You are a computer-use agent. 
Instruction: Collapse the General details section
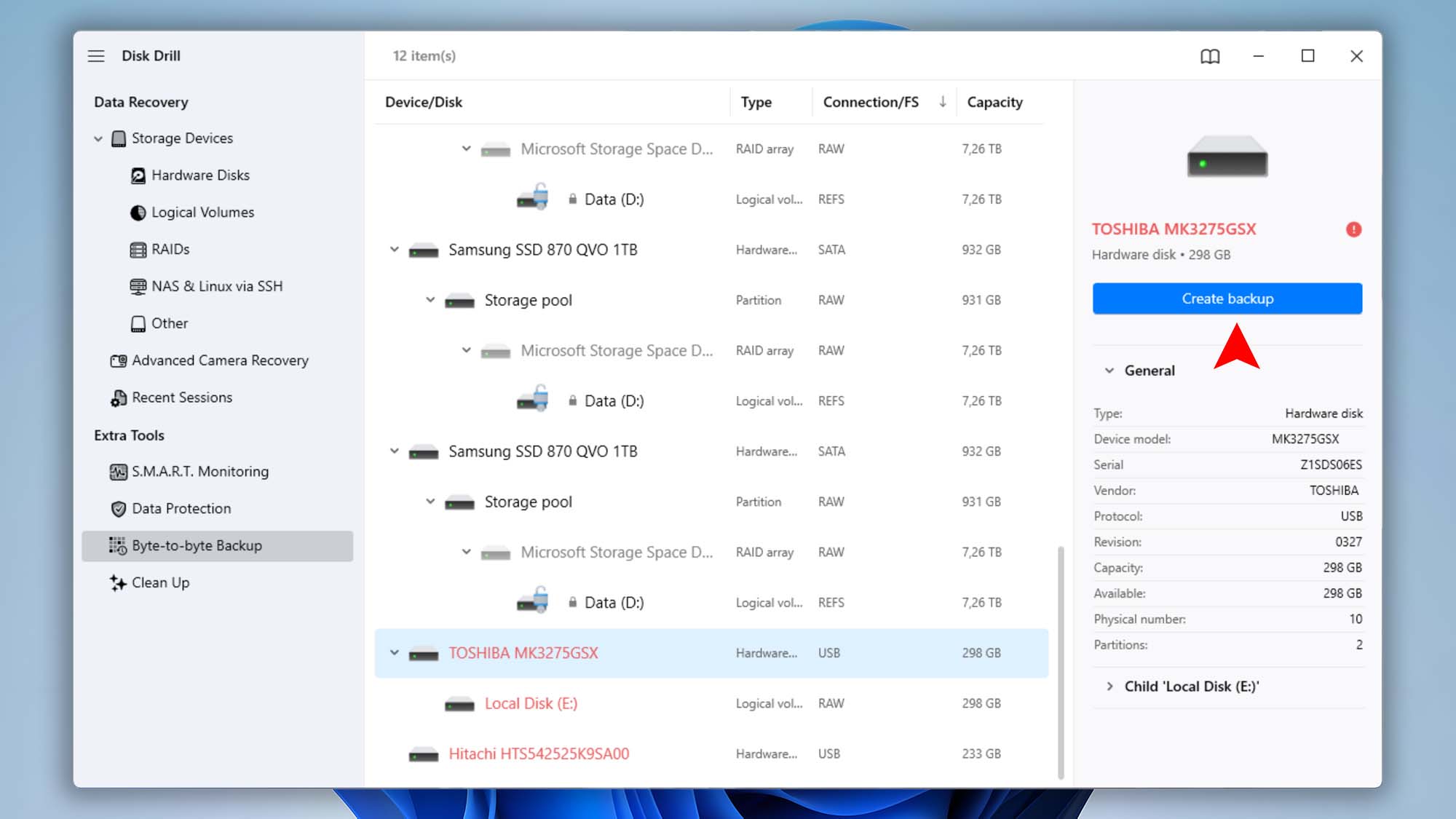[1109, 371]
